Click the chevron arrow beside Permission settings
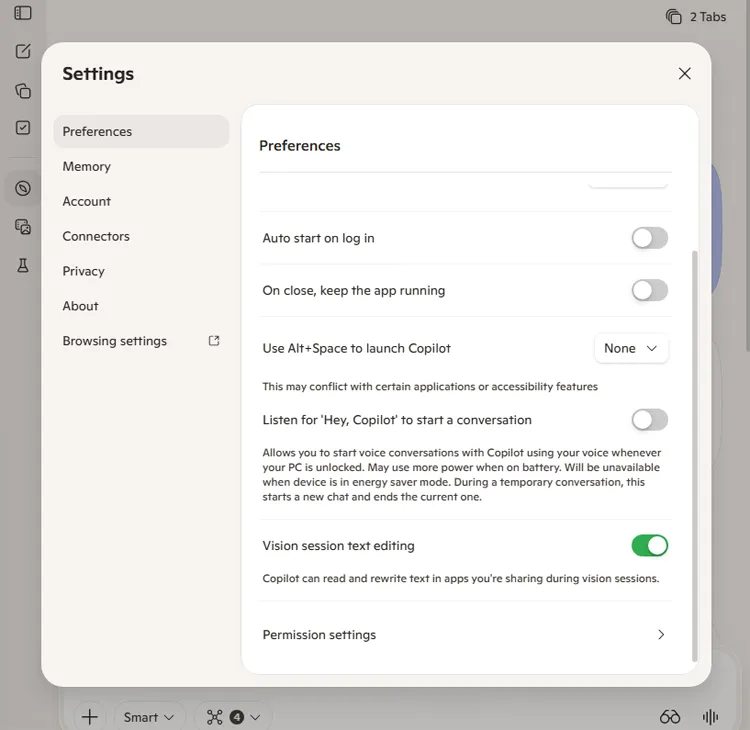 661,635
